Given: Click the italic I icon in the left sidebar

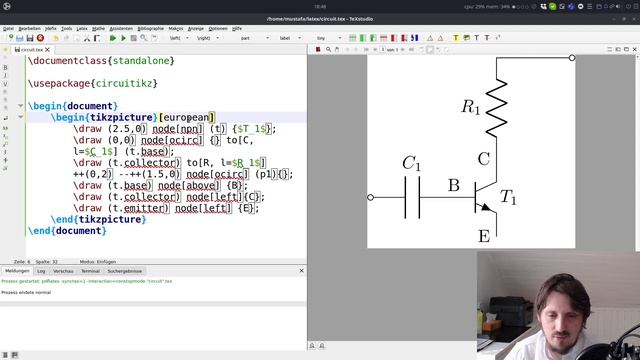Looking at the screenshot, I should [x=5, y=76].
